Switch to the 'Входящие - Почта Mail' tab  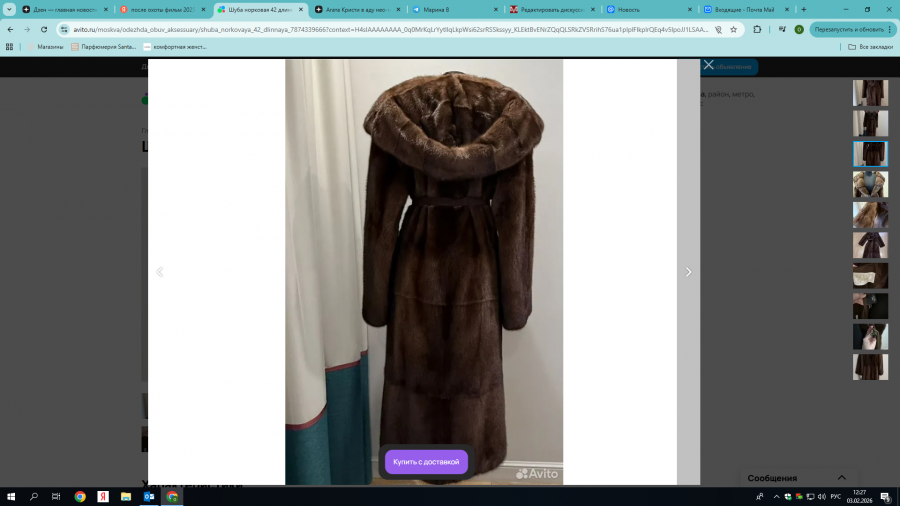pos(745,9)
